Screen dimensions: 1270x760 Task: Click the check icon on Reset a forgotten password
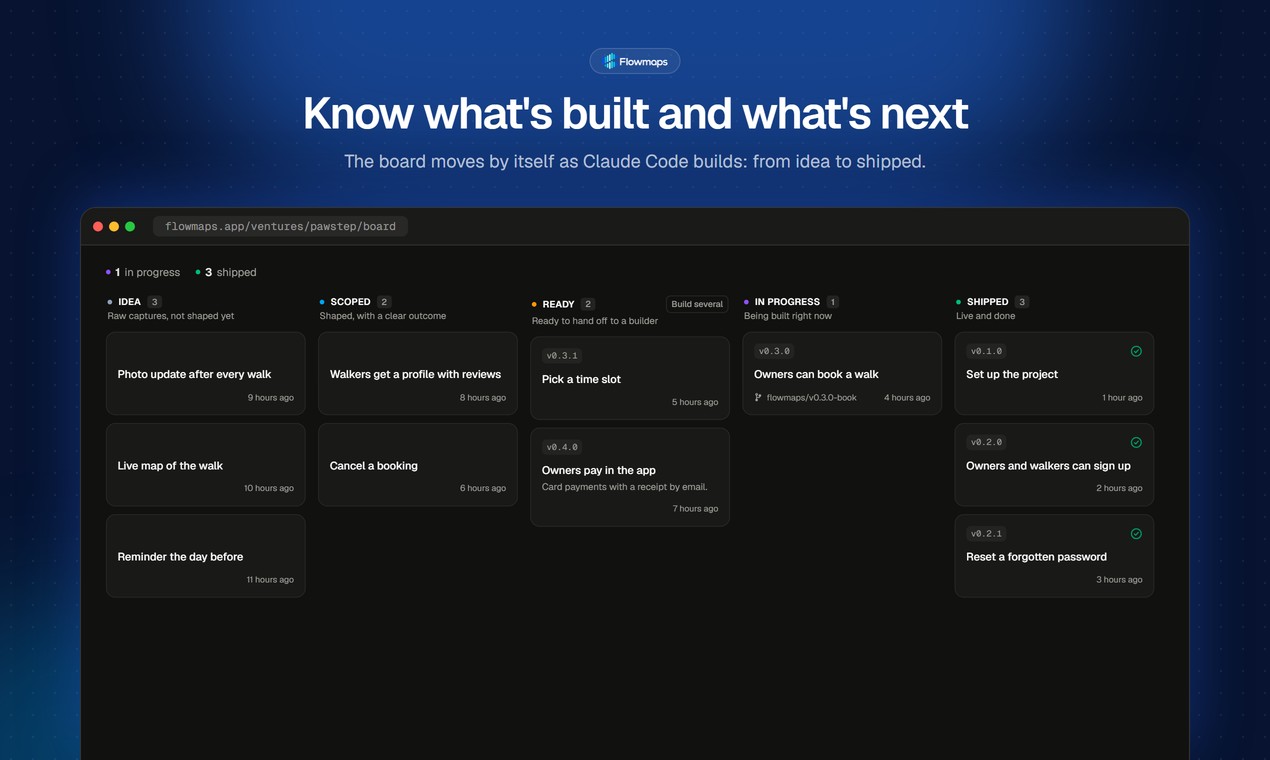click(x=1136, y=533)
